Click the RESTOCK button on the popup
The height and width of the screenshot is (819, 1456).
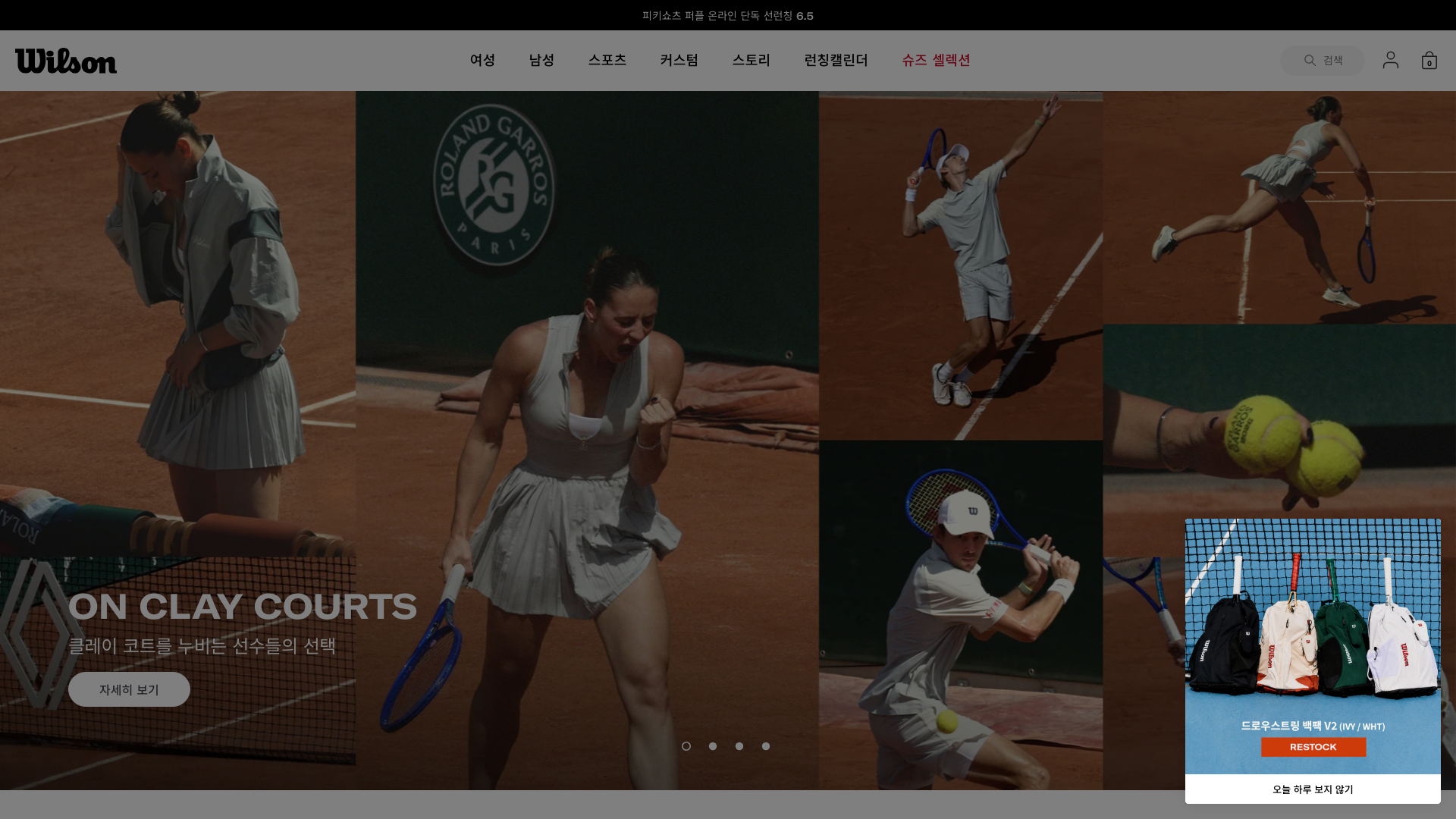(x=1313, y=747)
